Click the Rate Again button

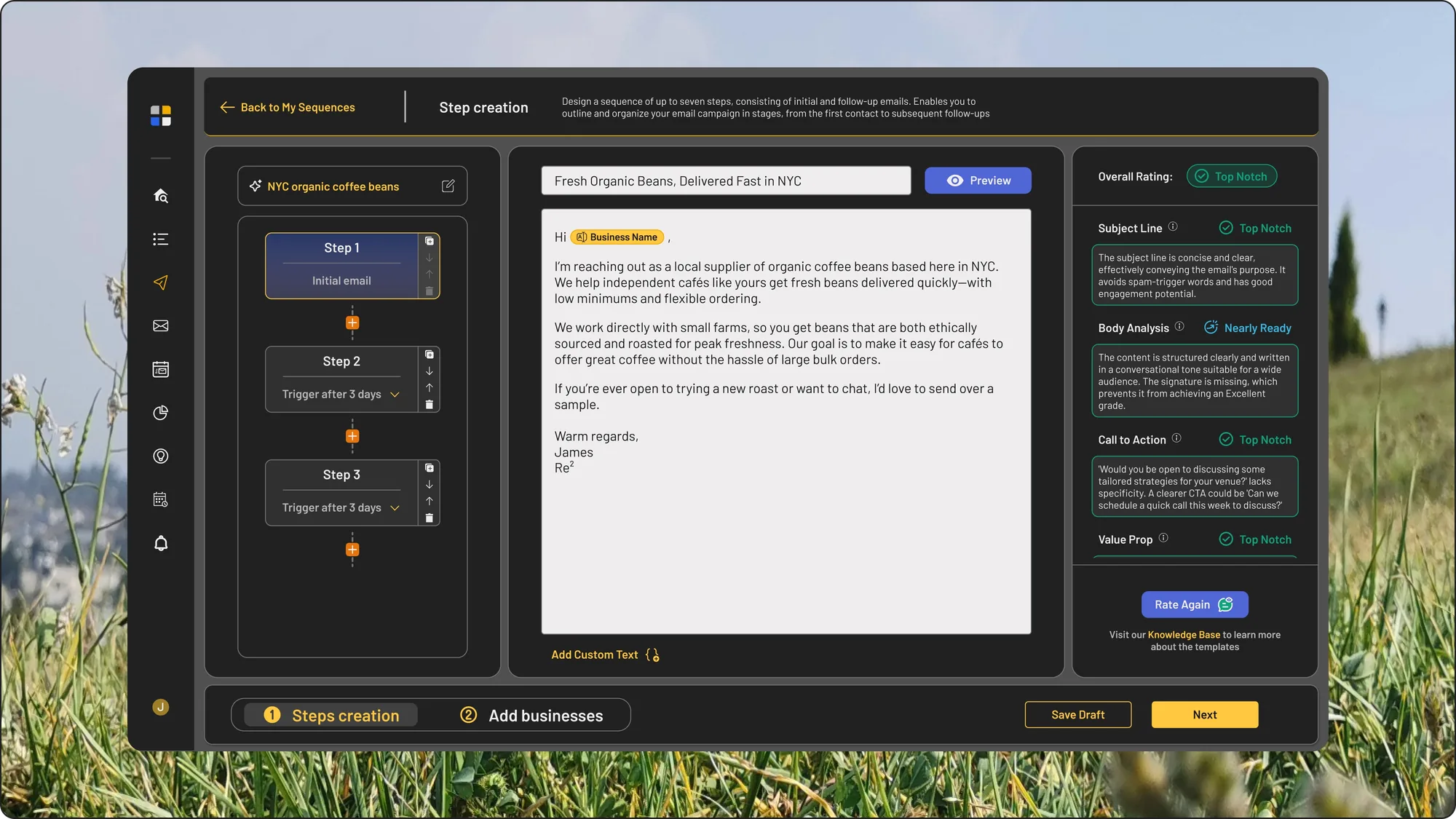coord(1195,604)
